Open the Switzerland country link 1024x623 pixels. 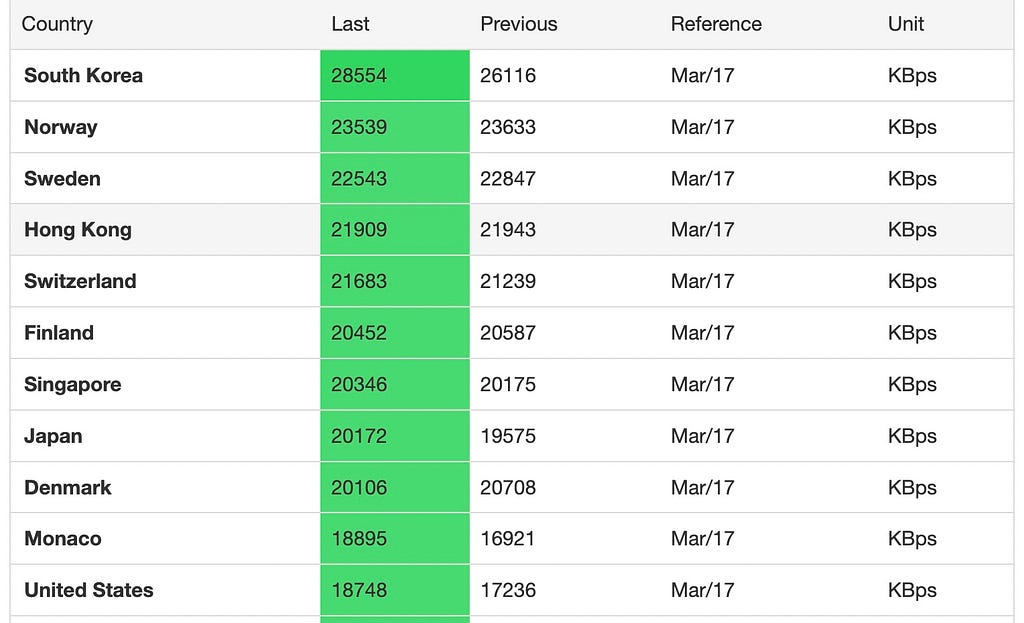tap(80, 281)
